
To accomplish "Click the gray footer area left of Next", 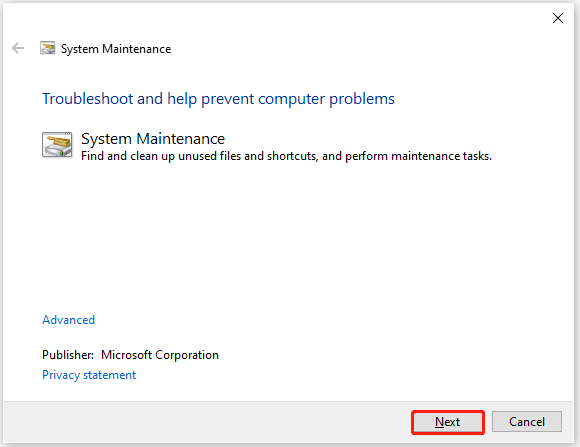I will pos(207,422).
